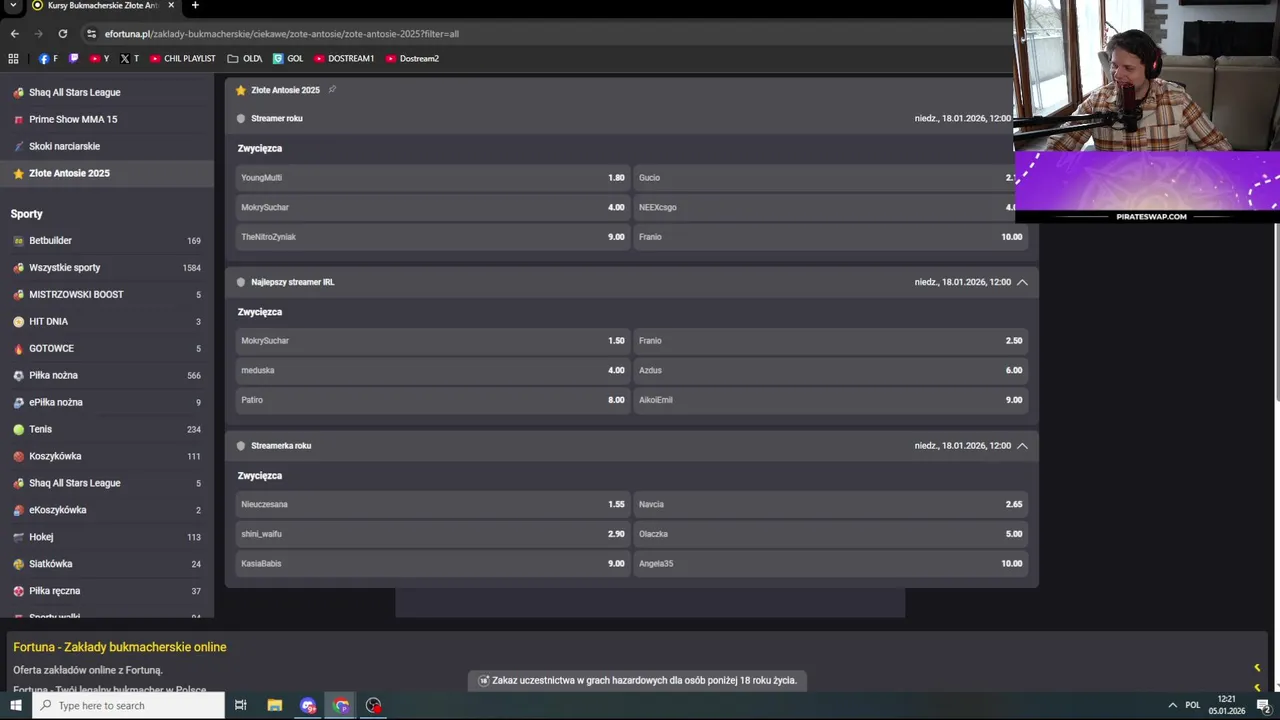Open eKoszykówka category

coord(107,510)
